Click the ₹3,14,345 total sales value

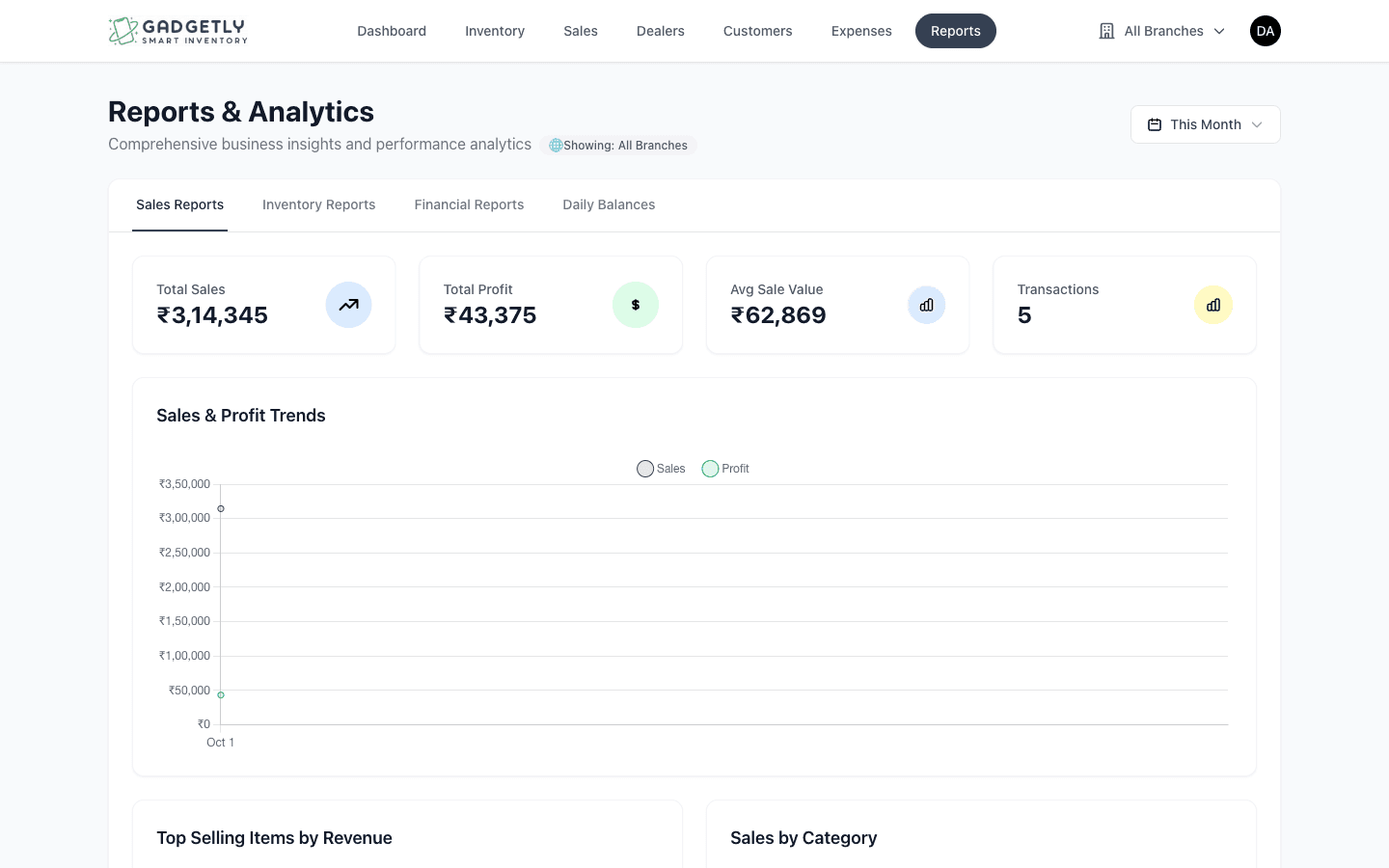point(212,315)
